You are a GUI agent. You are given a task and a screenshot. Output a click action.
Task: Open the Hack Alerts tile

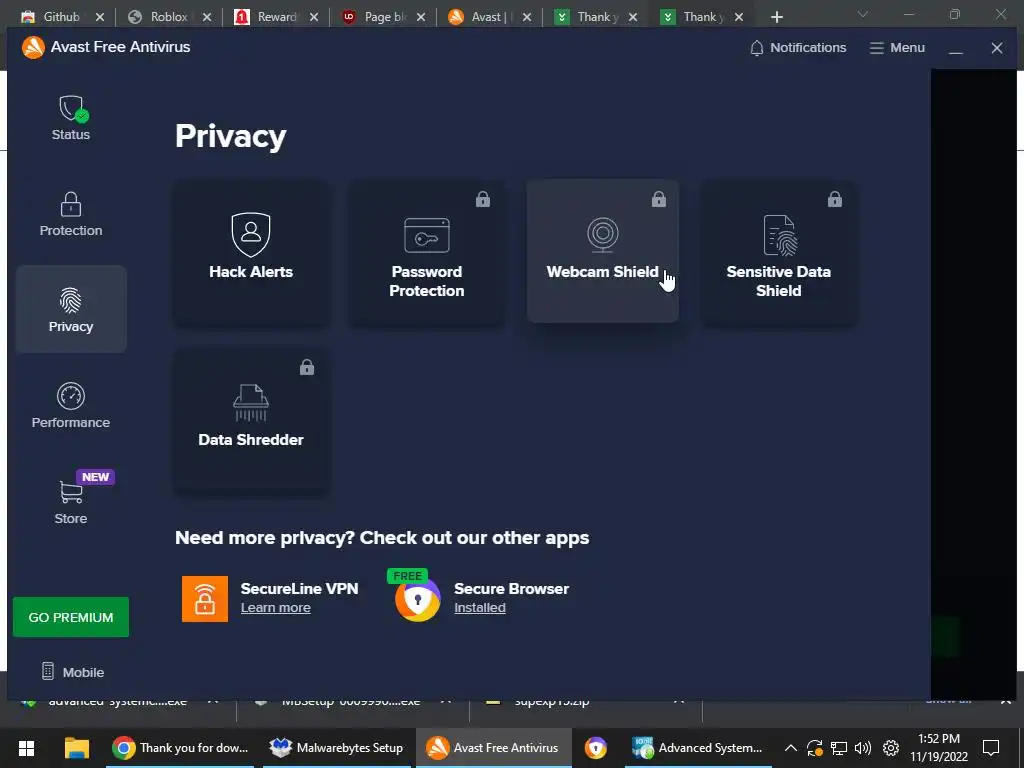[251, 251]
